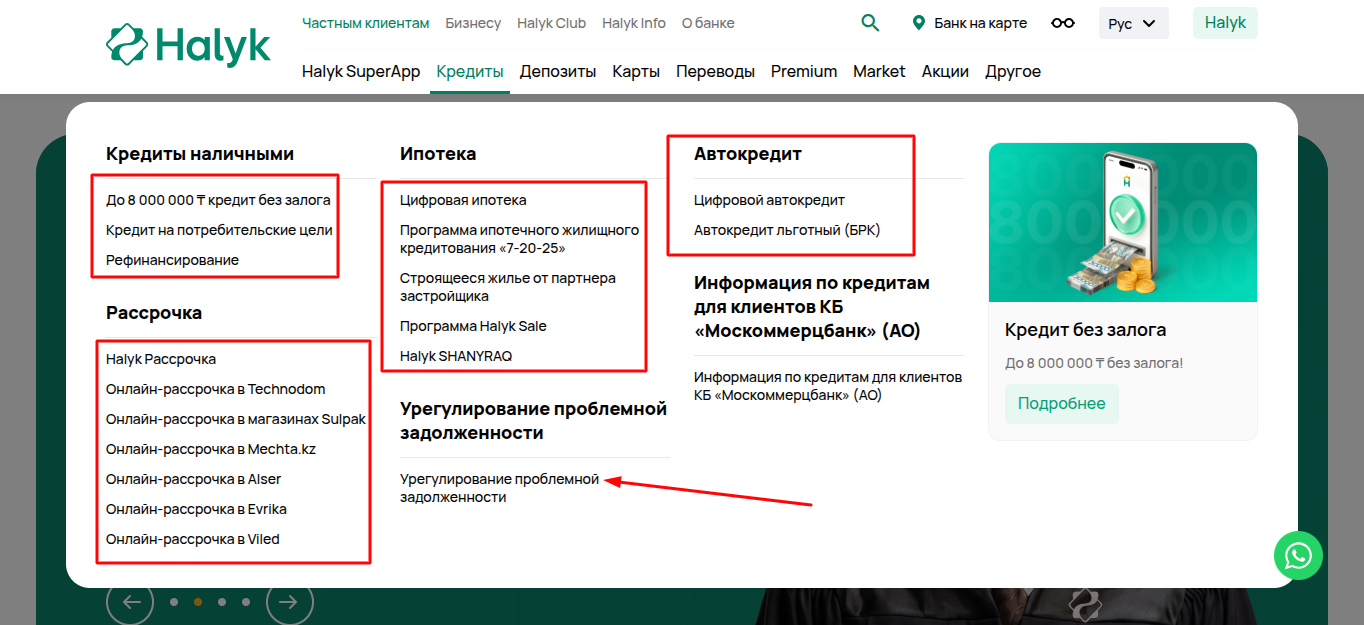This screenshot has width=1364, height=625.
Task: Open the Карты menu
Action: [636, 71]
